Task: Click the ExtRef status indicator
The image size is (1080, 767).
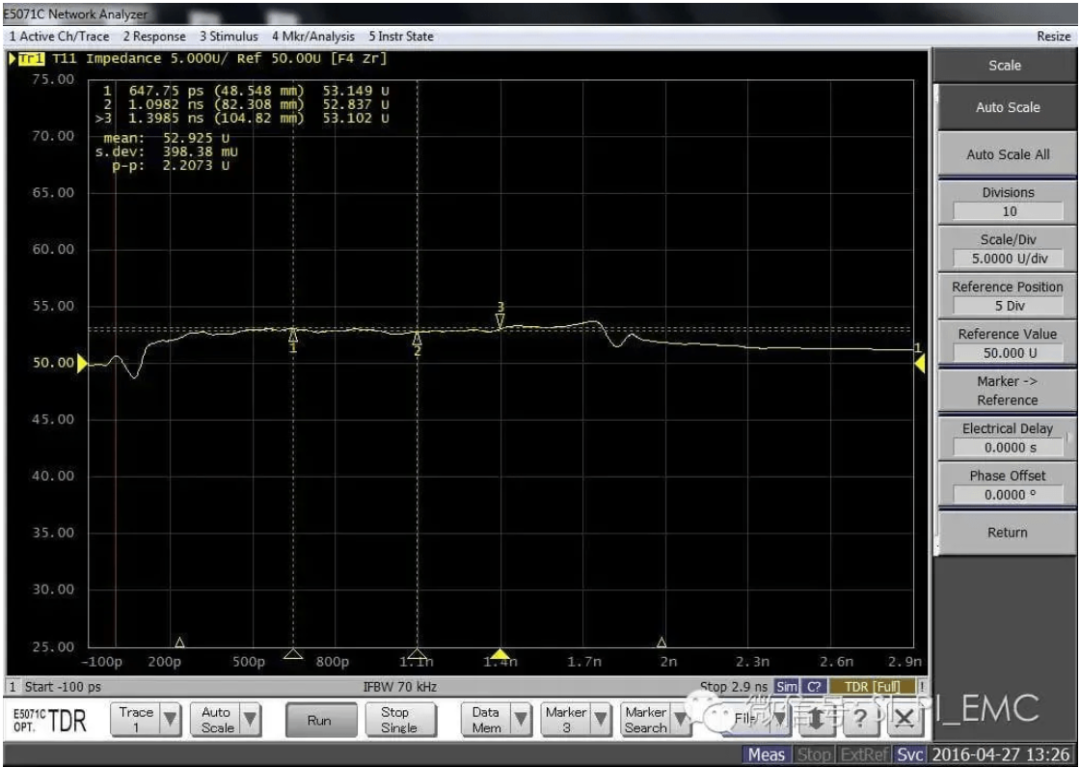Action: coord(864,755)
